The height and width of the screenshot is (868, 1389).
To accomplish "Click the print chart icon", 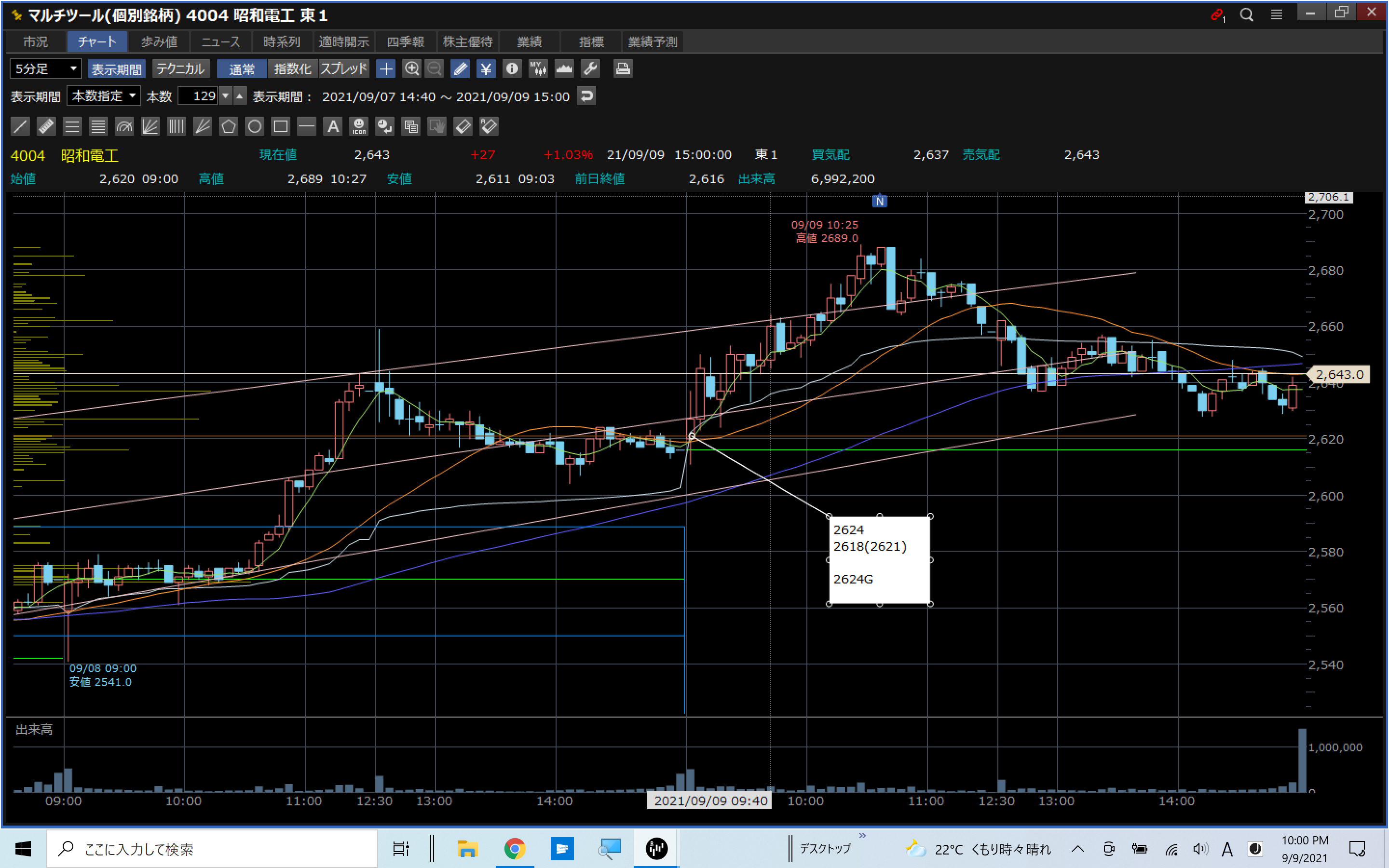I will point(623,69).
